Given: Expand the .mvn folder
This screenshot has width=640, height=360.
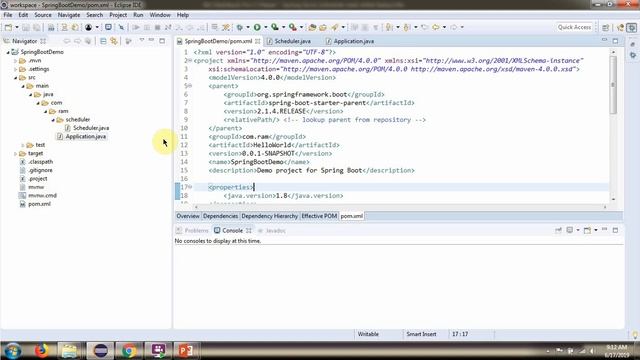Looking at the screenshot, I should pyautogui.click(x=16, y=61).
